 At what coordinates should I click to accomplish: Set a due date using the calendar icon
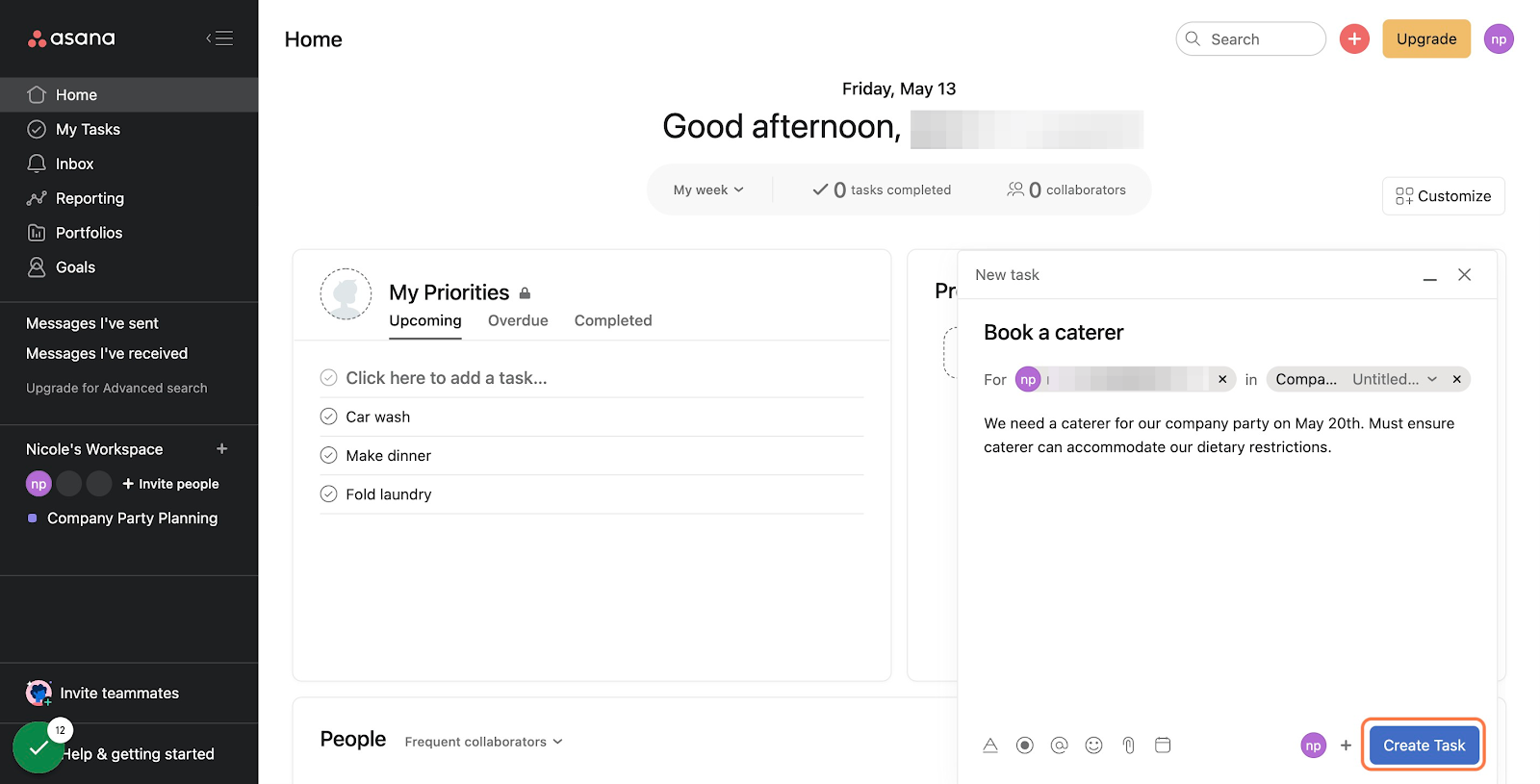1163,745
